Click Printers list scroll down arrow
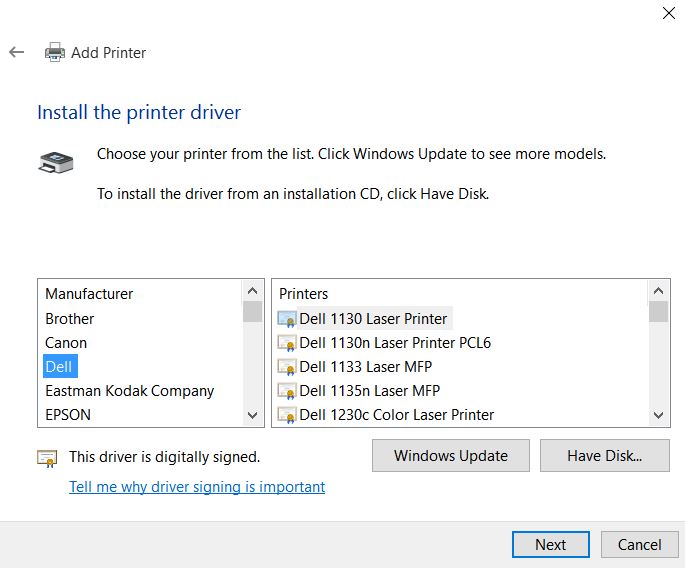The image size is (685, 568). pos(658,415)
